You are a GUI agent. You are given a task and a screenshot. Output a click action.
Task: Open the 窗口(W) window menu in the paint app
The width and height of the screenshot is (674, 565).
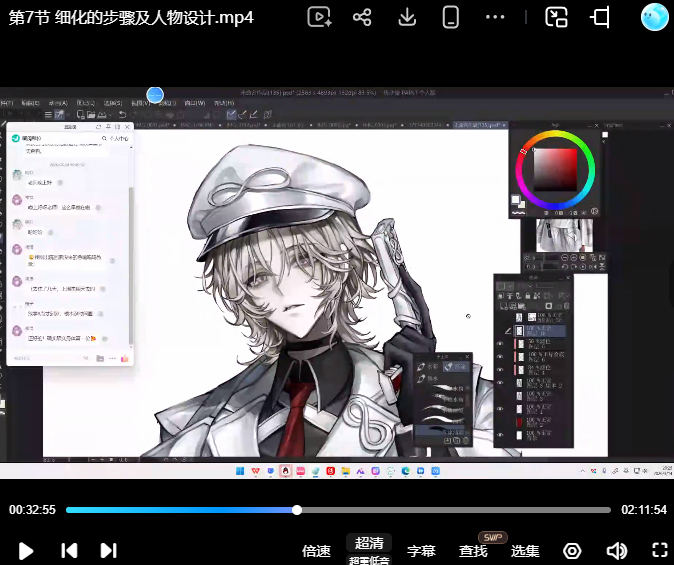(x=195, y=103)
